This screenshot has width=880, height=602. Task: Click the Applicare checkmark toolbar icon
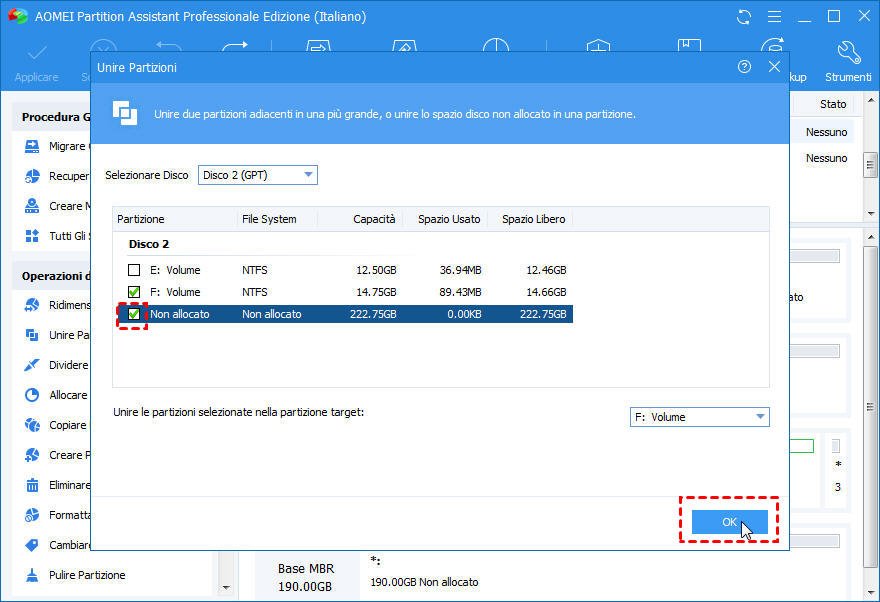click(37, 53)
